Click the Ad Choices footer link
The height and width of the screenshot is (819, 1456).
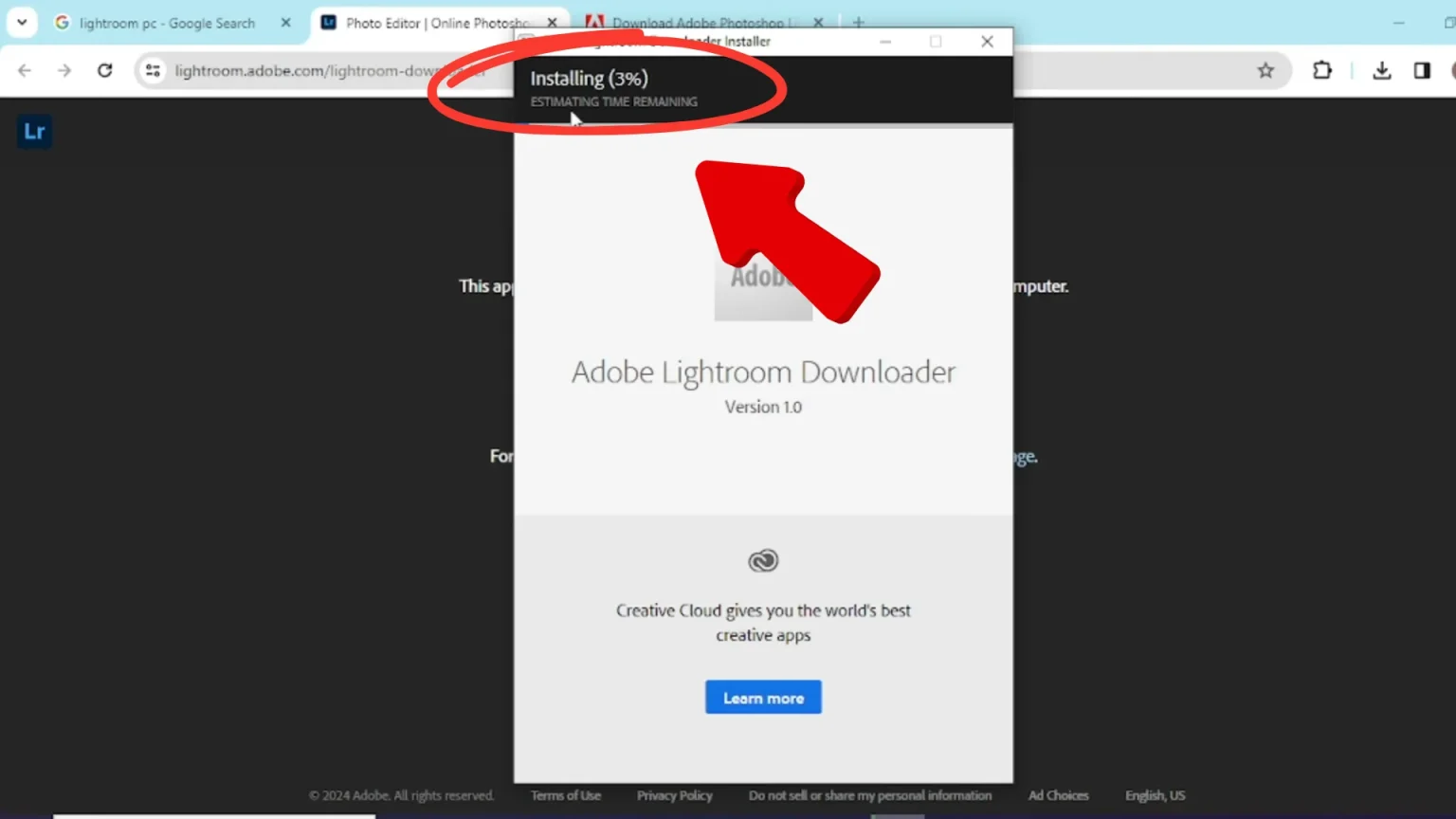coord(1058,795)
